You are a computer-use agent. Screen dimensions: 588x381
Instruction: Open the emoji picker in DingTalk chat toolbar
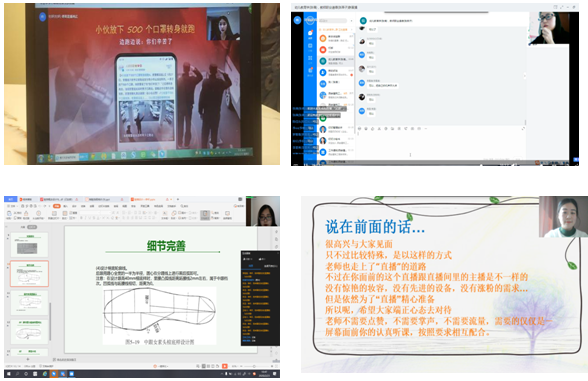click(359, 129)
